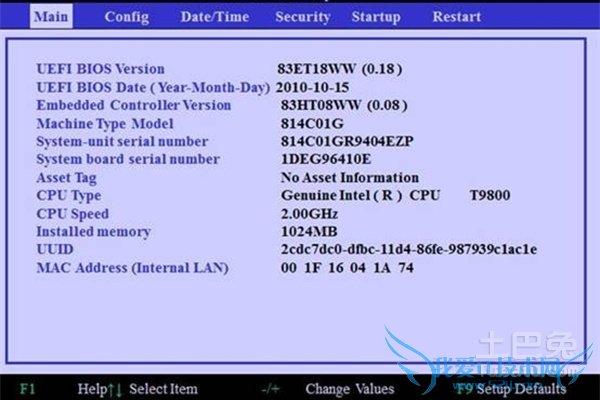Click the value 83HT08WW (0.08)
The image size is (600, 400).
[x=344, y=105]
